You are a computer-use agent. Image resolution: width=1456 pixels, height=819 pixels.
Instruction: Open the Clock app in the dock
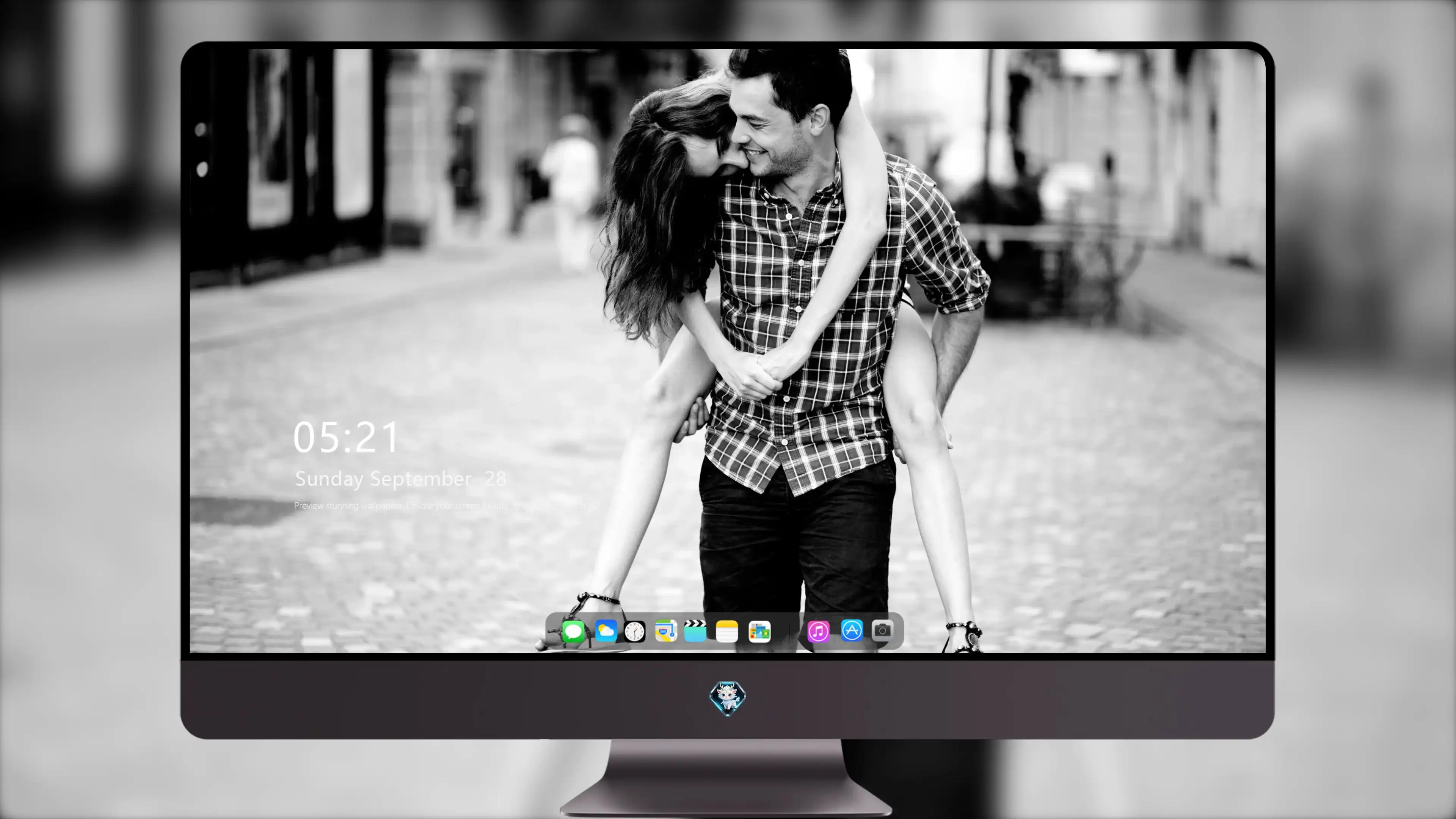pyautogui.click(x=635, y=631)
